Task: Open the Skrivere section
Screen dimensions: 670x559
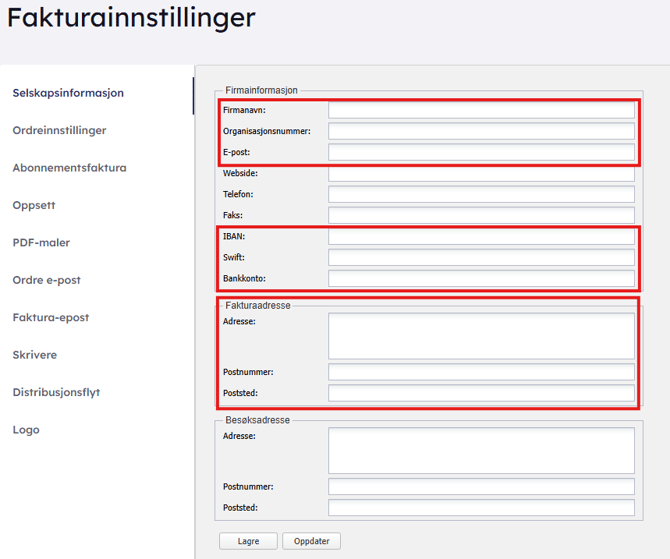Action: point(34,355)
